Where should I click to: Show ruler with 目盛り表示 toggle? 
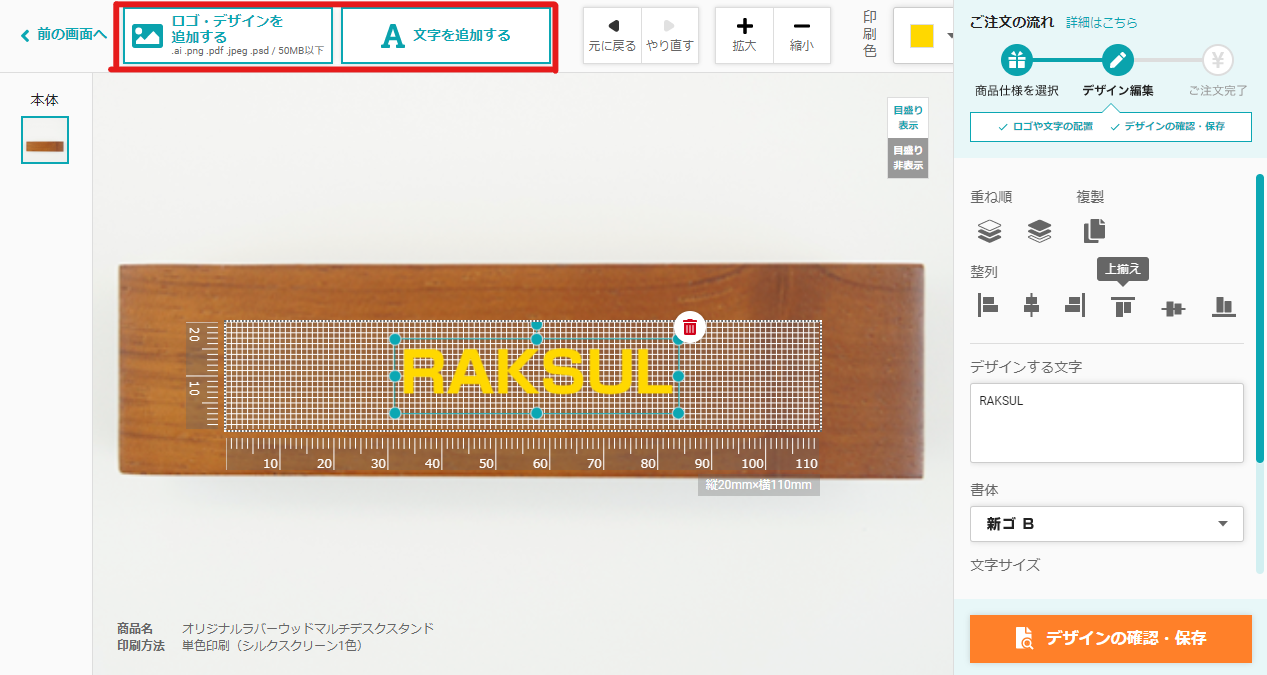click(908, 118)
